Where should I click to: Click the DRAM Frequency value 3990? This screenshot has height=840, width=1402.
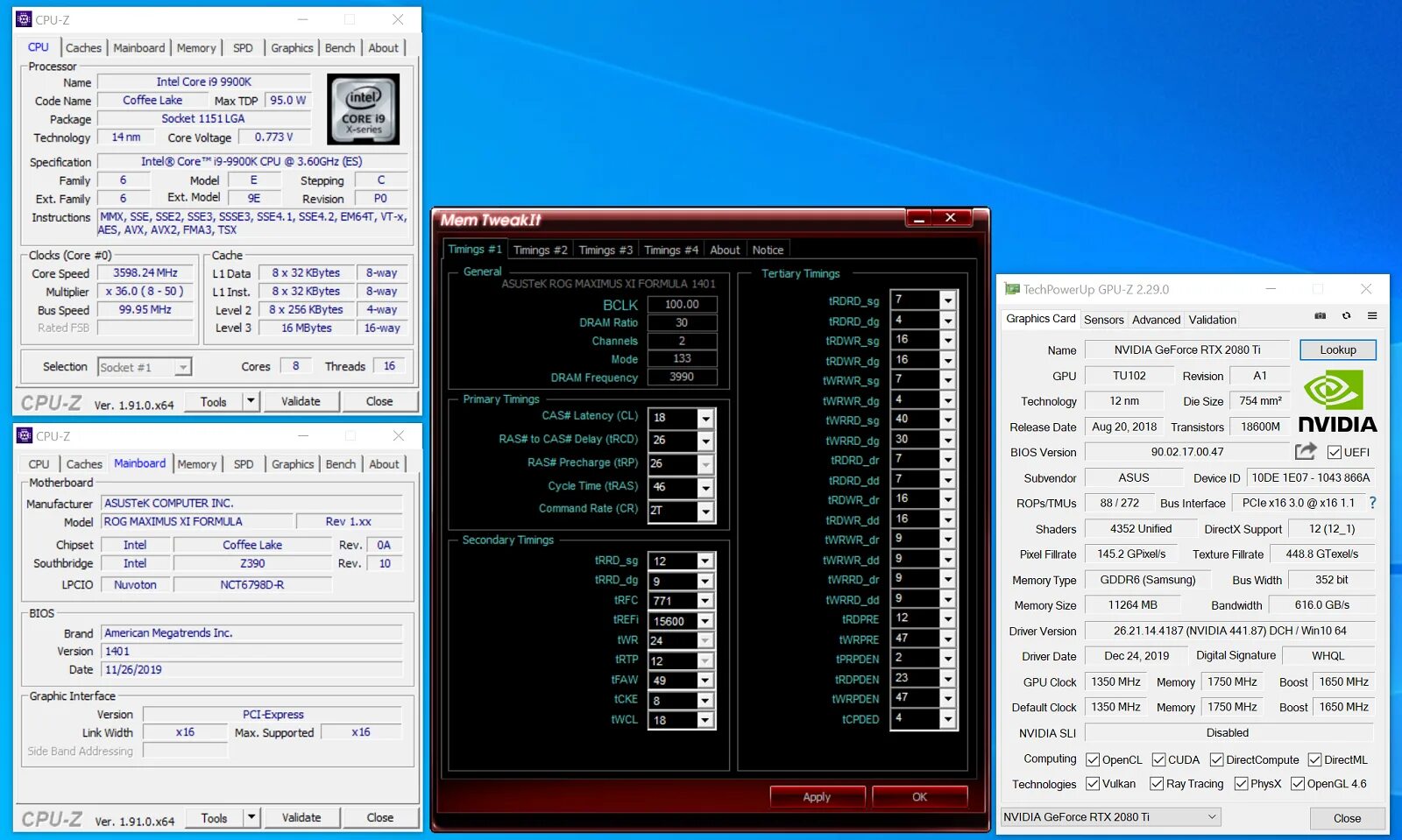(x=682, y=377)
